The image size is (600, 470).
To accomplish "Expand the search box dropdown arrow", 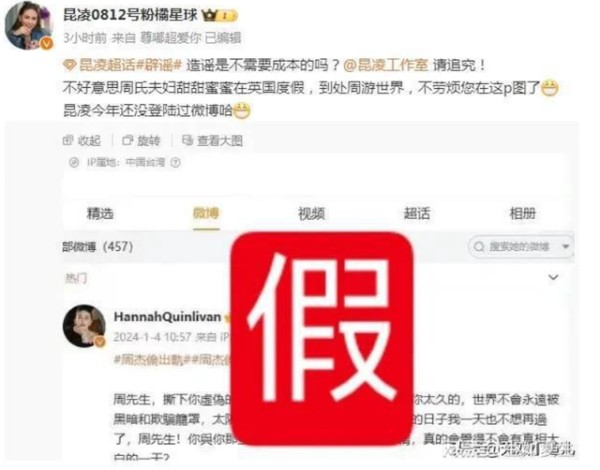I will [x=566, y=247].
